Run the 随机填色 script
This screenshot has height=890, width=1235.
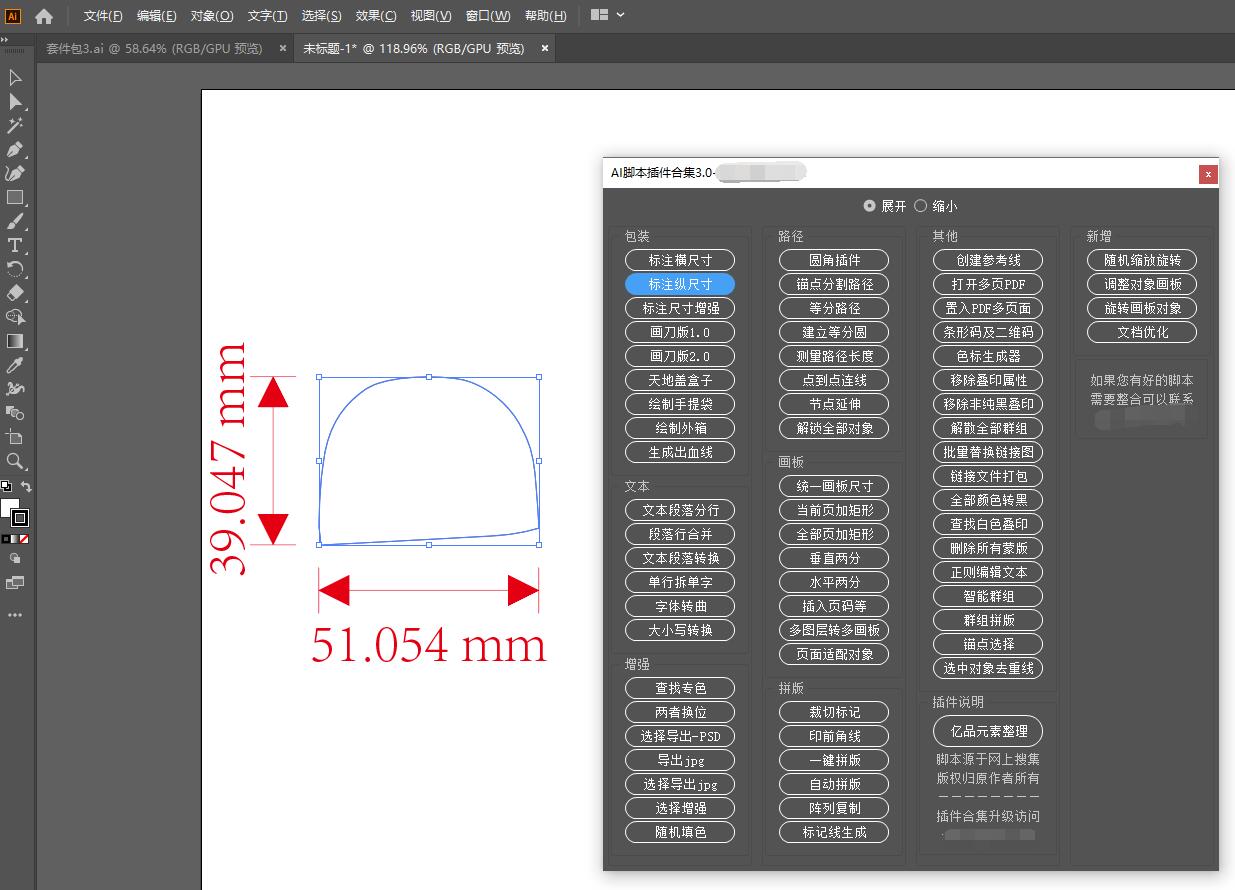pyautogui.click(x=680, y=832)
